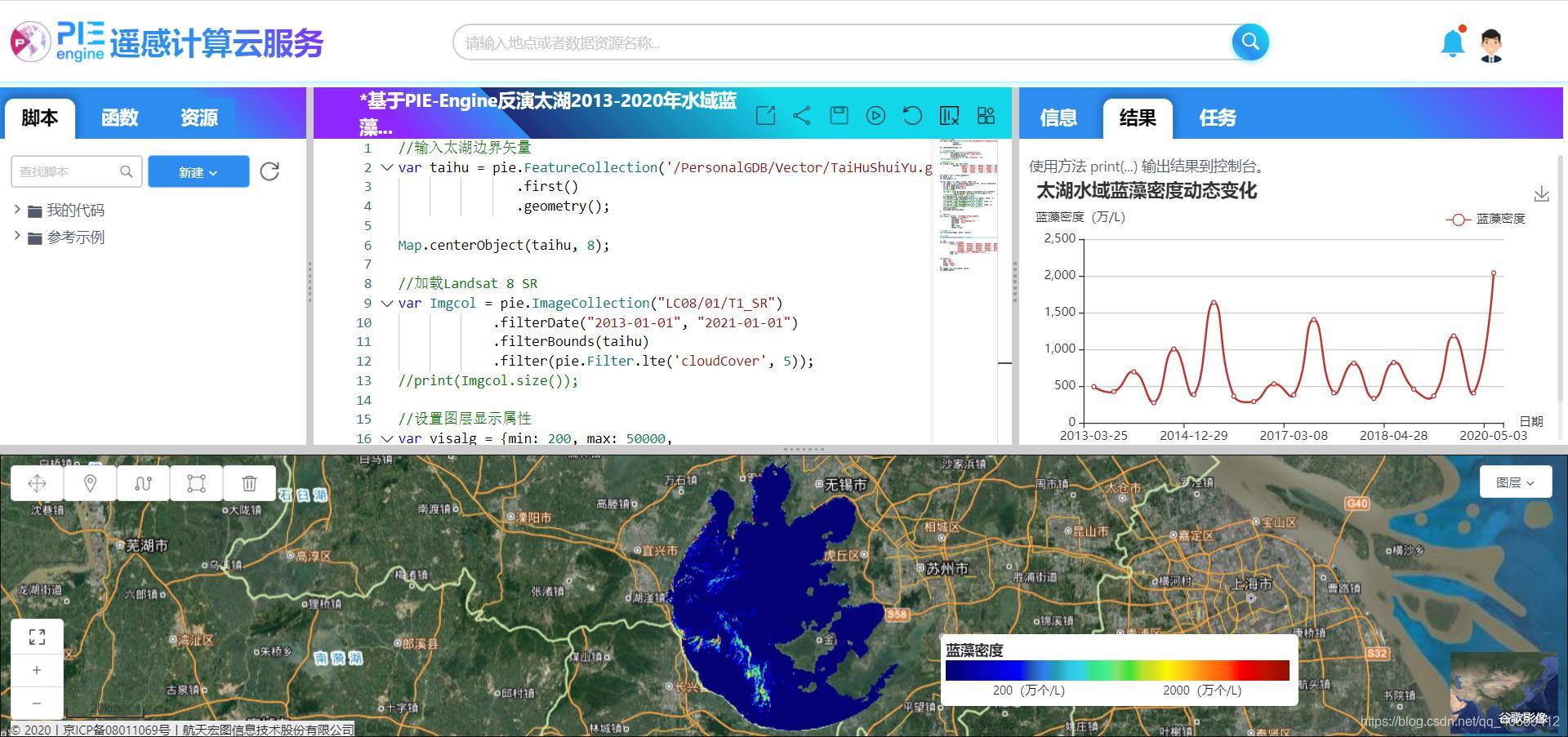This screenshot has height=737, width=1568.
Task: Click the script title in editor header
Action: tap(548, 113)
